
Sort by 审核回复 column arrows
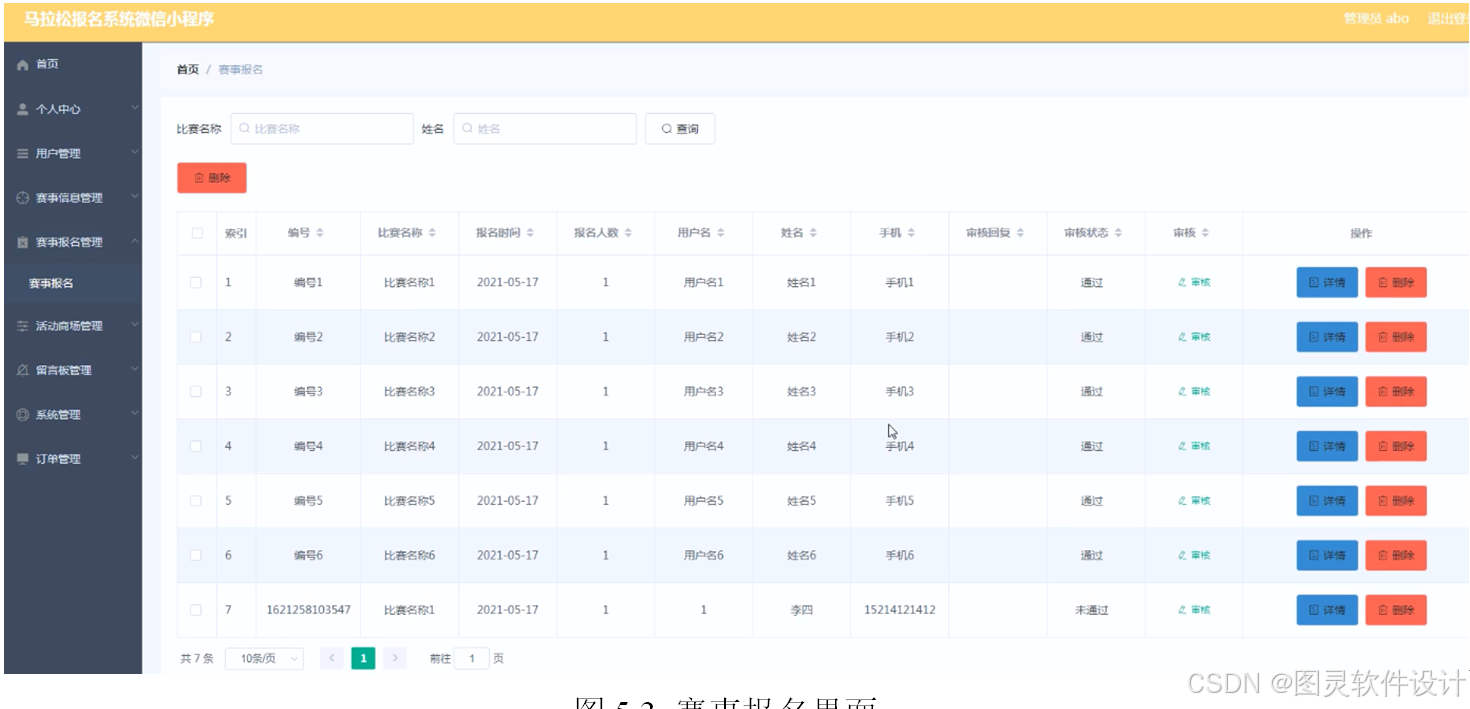click(x=1020, y=233)
